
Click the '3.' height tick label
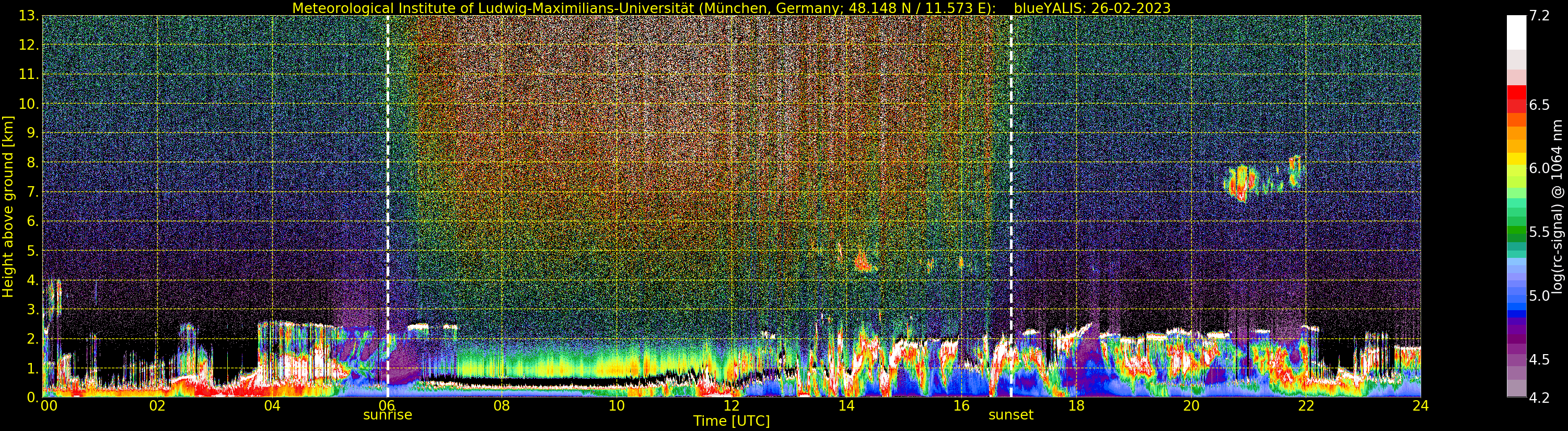pos(33,309)
